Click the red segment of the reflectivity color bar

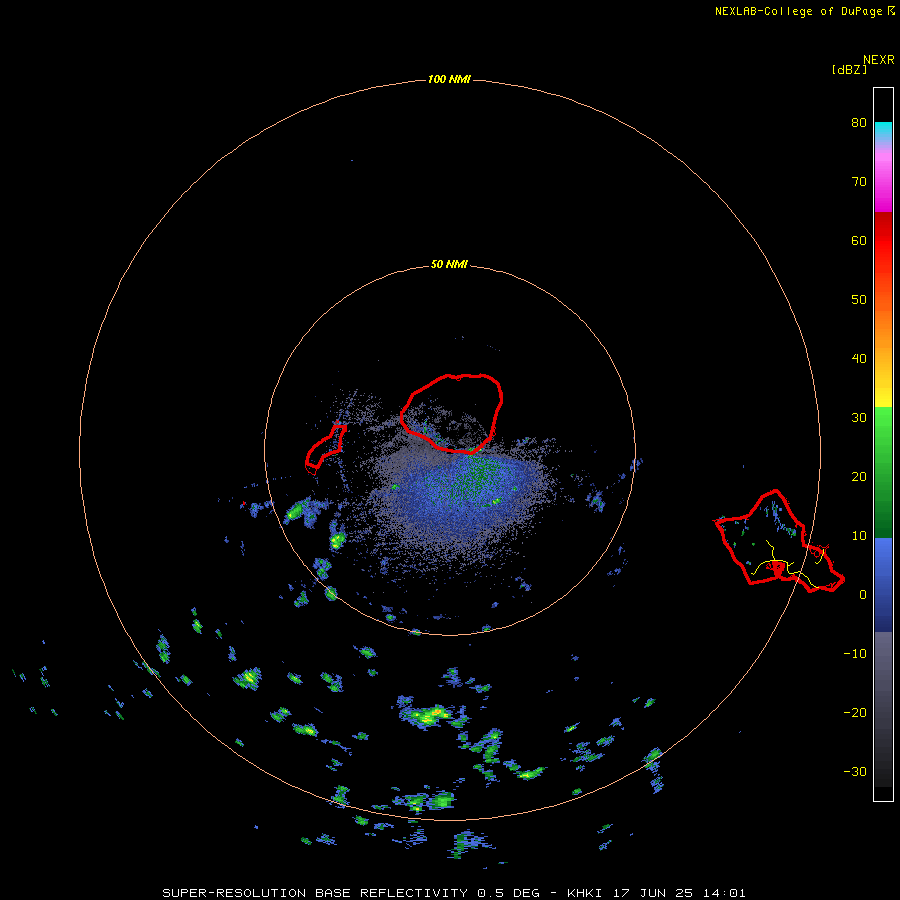click(x=883, y=247)
